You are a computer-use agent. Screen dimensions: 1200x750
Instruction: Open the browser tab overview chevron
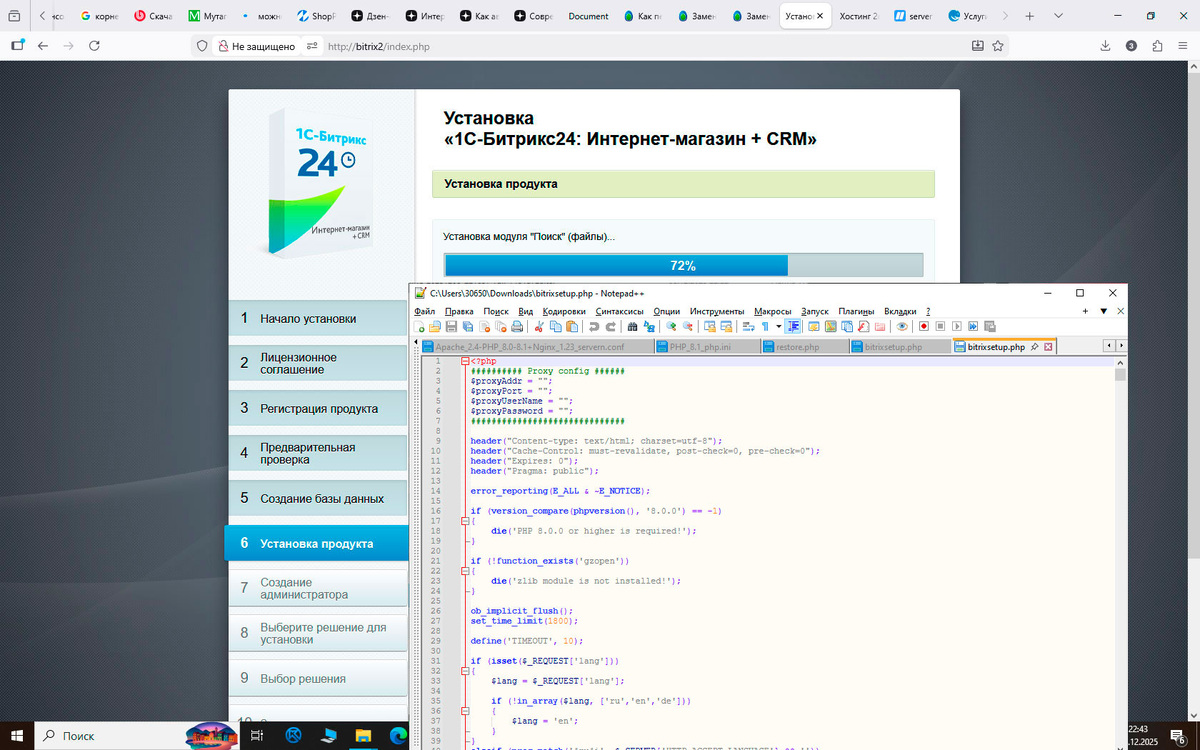1058,16
